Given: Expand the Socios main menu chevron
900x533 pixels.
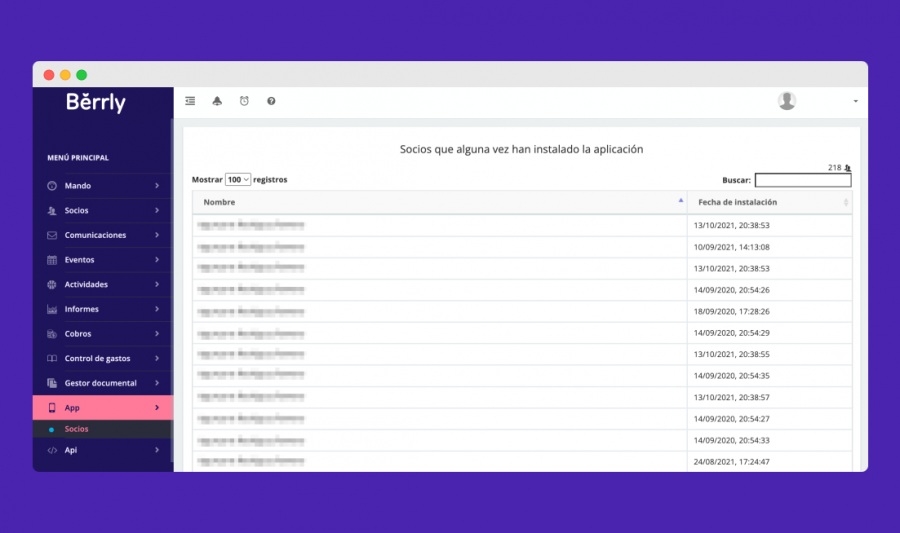Looking at the screenshot, I should click(157, 211).
